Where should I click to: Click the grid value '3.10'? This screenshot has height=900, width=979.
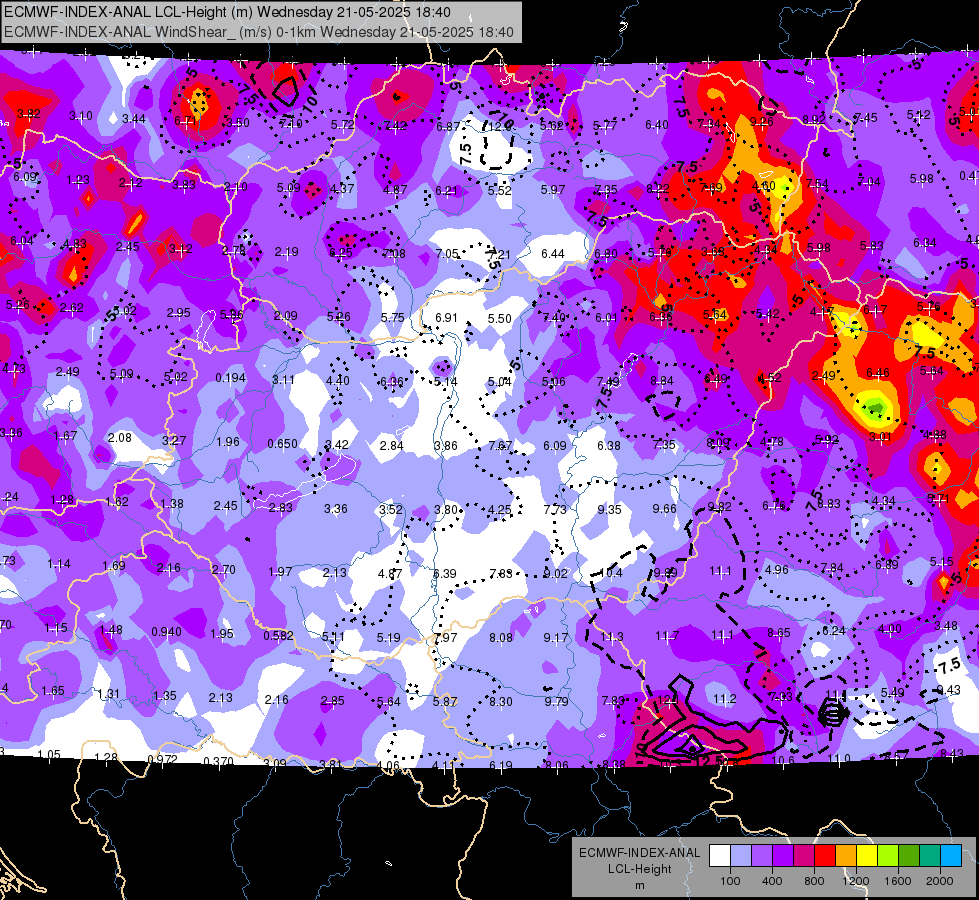(x=81, y=116)
